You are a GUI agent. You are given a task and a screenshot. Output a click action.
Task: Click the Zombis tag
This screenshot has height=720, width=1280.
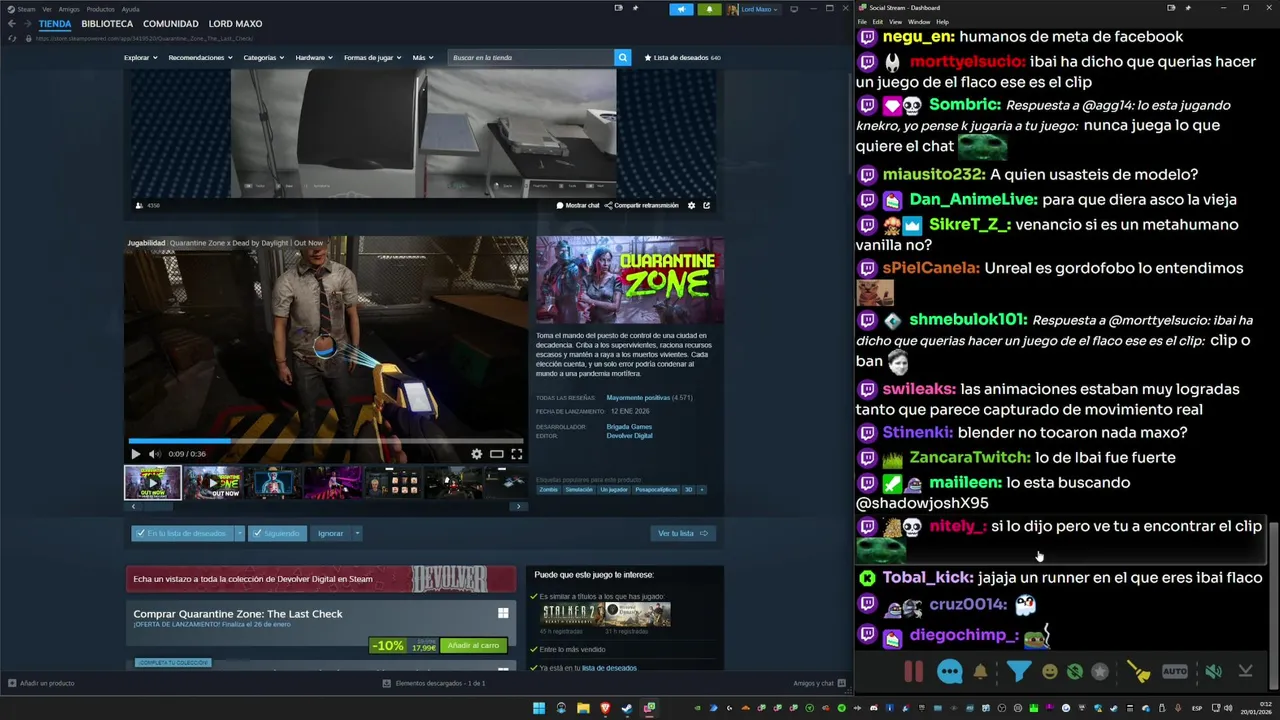549,490
